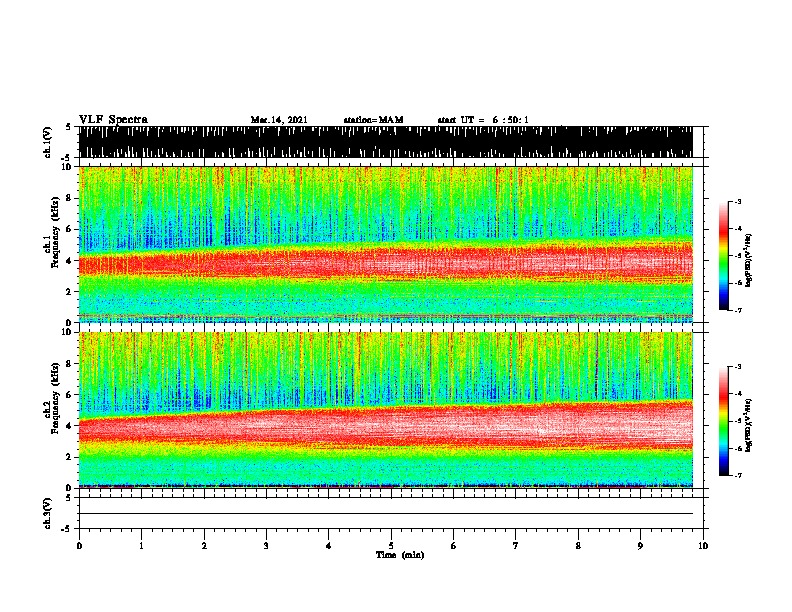The height and width of the screenshot is (612, 792).
Task: Click tick "4" on the time axis
Action: [x=329, y=546]
